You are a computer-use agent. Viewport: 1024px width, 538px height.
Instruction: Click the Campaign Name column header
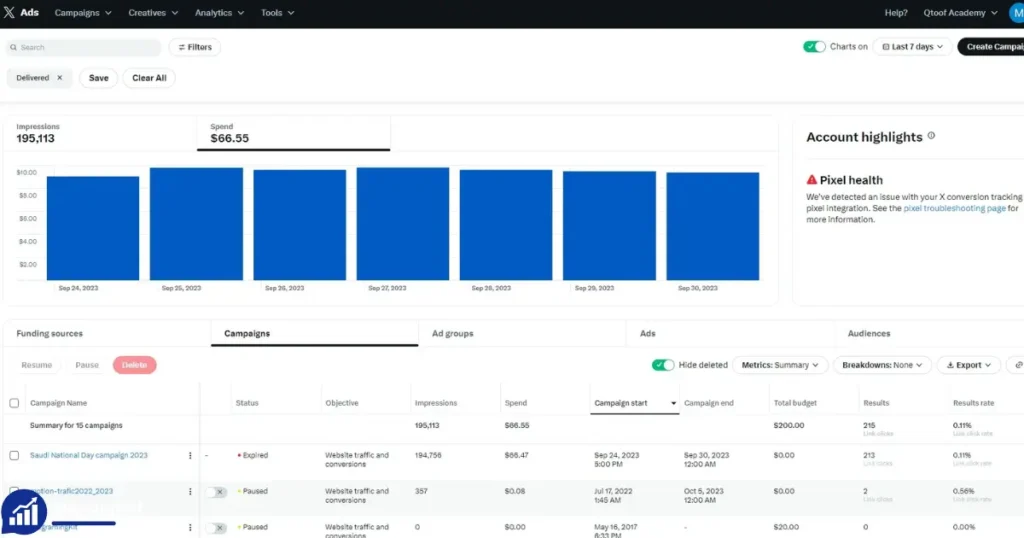tap(58, 403)
